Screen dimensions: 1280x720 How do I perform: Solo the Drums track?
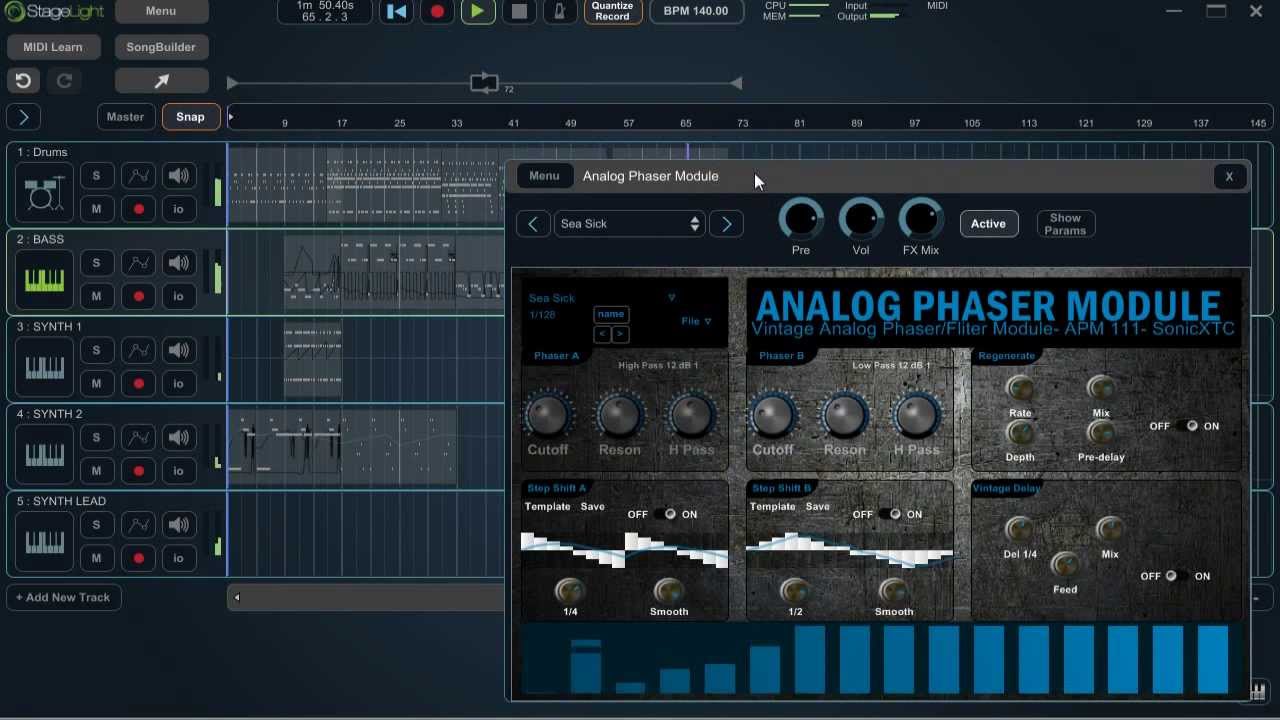coord(96,176)
